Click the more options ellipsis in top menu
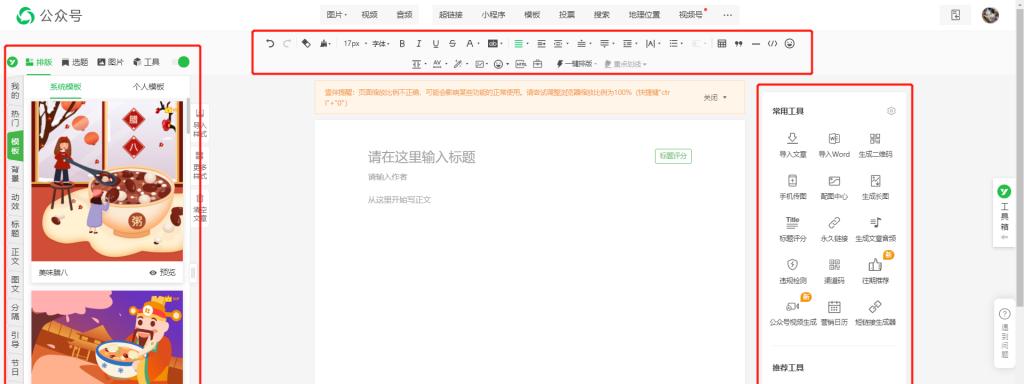Viewport: 1024px width, 384px height. pos(728,14)
